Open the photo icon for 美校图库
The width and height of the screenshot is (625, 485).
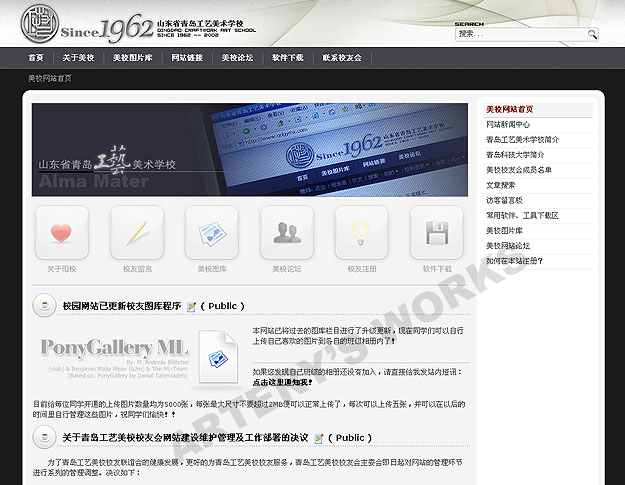coord(212,233)
